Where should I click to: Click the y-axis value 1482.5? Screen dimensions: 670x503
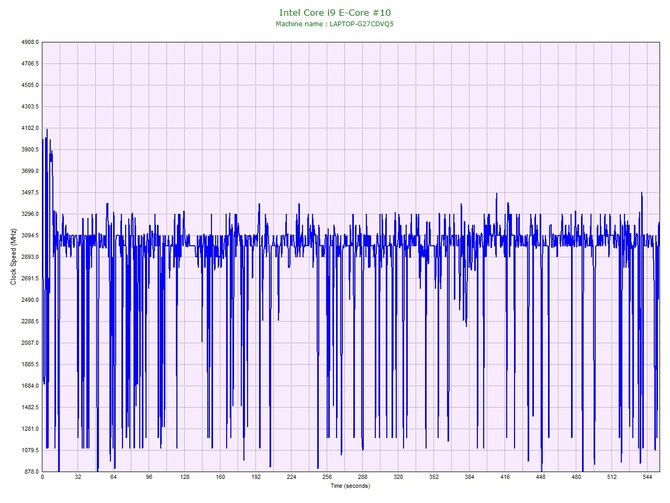(x=30, y=407)
